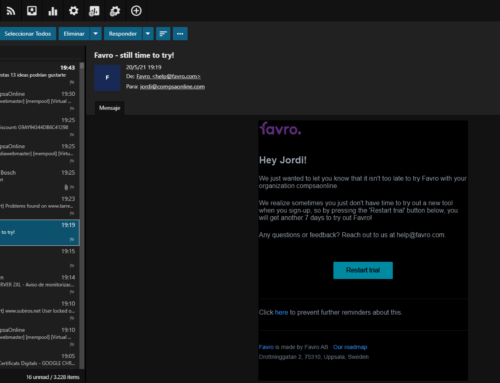Open 'Problems found on www.tarre...' message
500x383 pixels.
tap(39, 206)
